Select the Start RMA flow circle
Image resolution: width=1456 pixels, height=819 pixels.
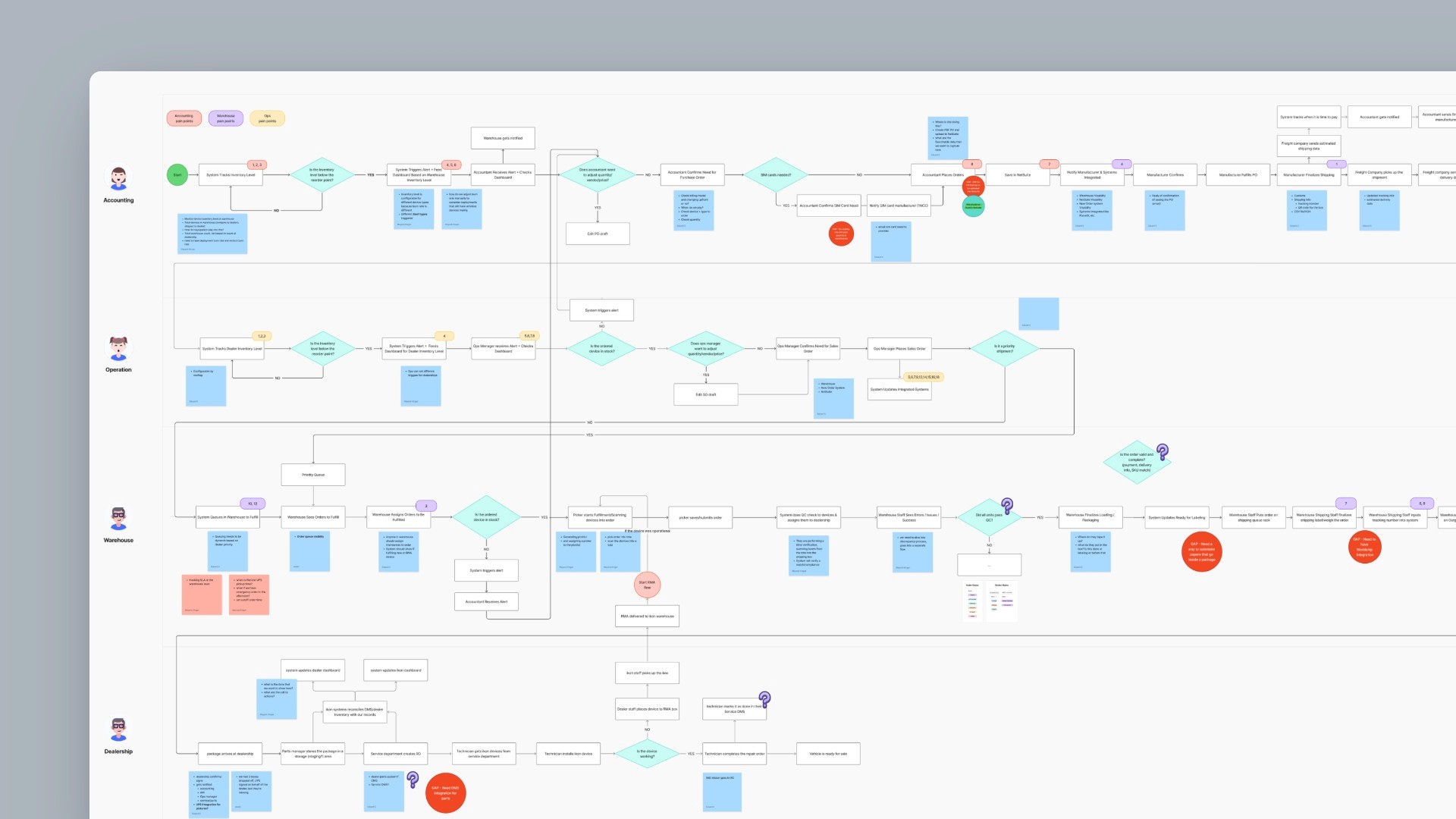tap(647, 585)
